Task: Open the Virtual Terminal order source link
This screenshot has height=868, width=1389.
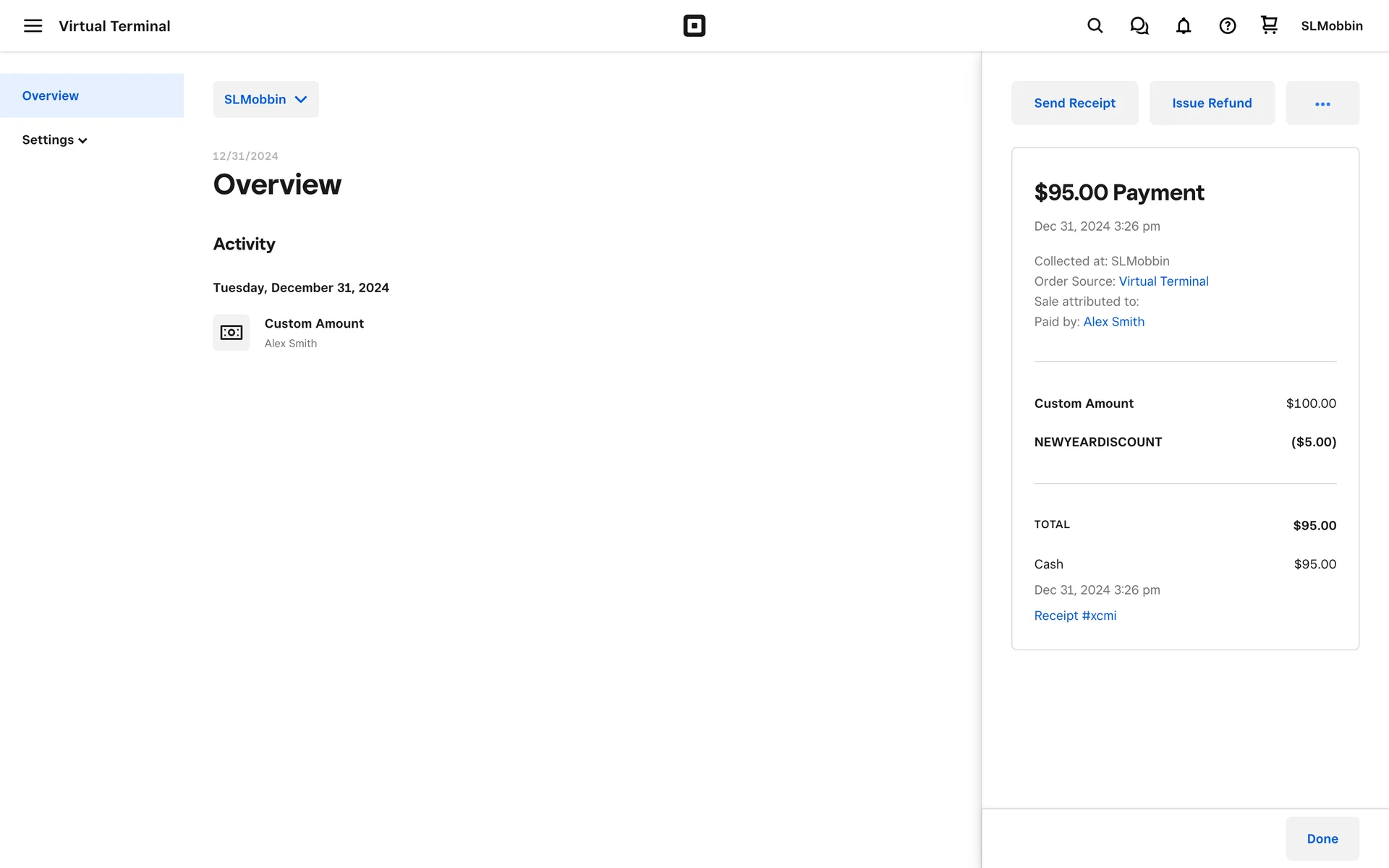Action: [x=1163, y=281]
